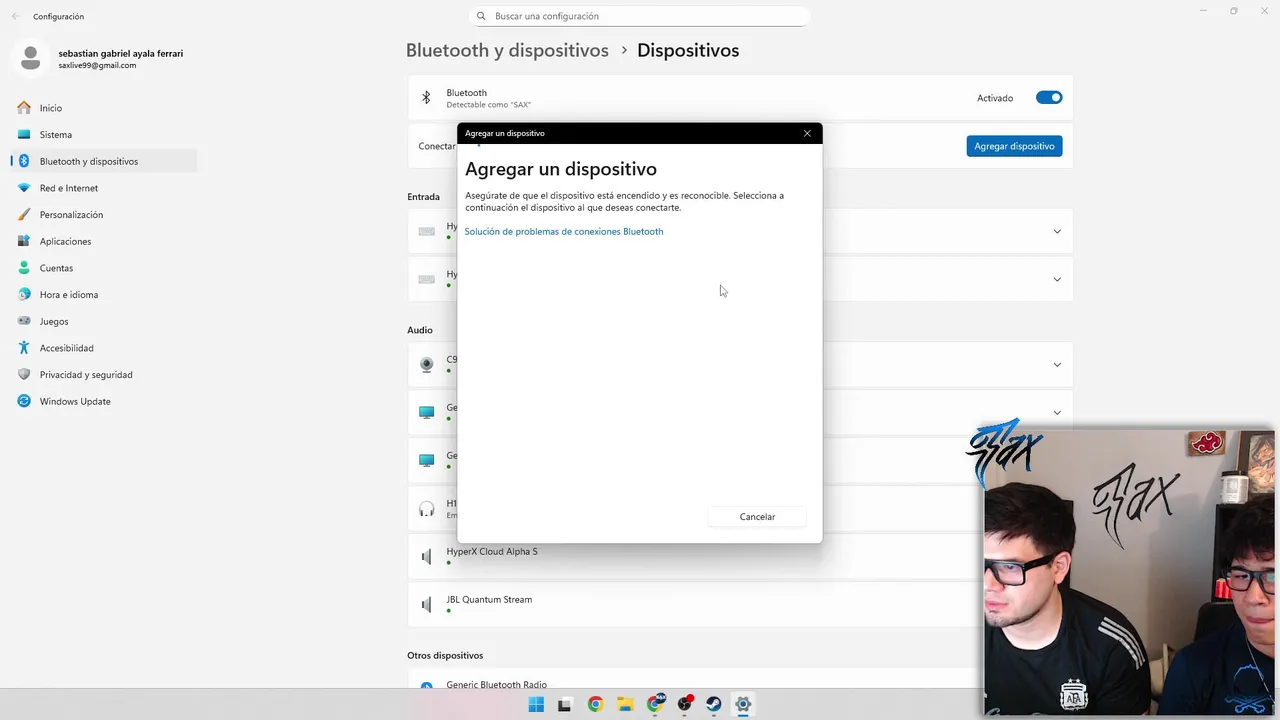
Task: Click the speaker icon next to JBL Quantum Stream
Action: click(427, 605)
